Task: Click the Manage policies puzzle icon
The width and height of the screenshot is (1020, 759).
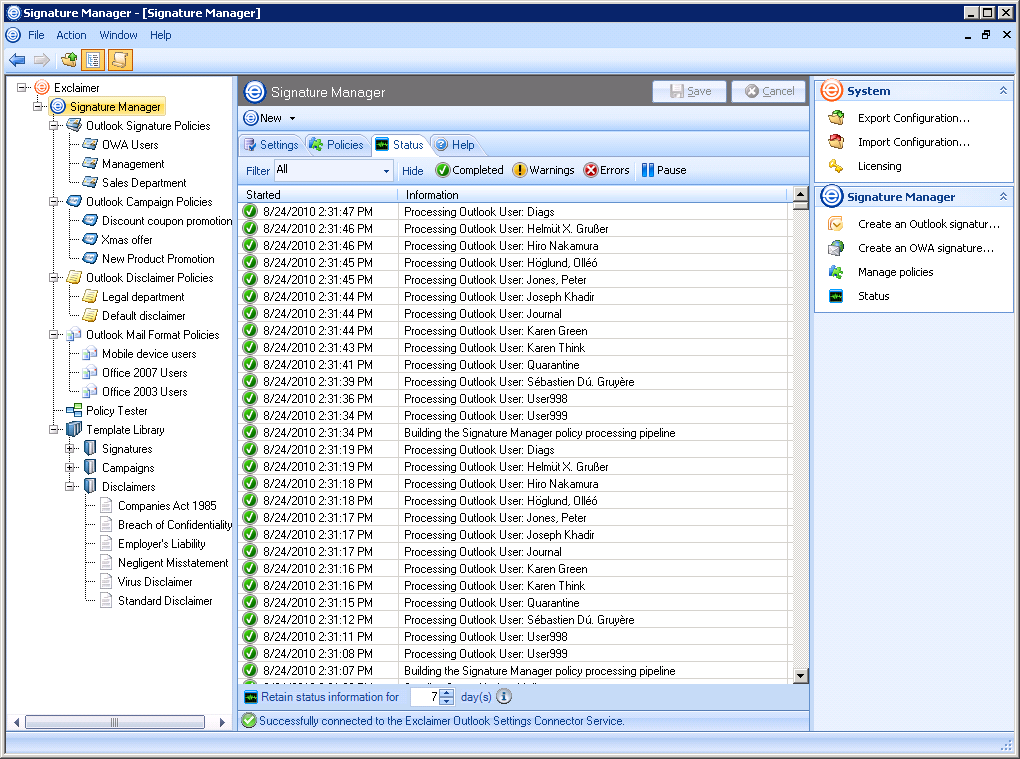Action: pyautogui.click(x=836, y=272)
